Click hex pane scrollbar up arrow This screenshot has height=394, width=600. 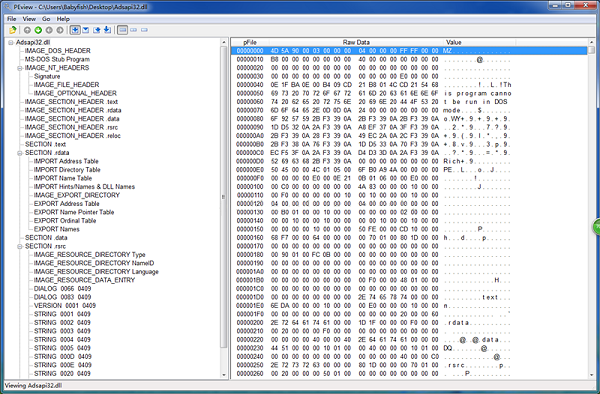(x=592, y=42)
